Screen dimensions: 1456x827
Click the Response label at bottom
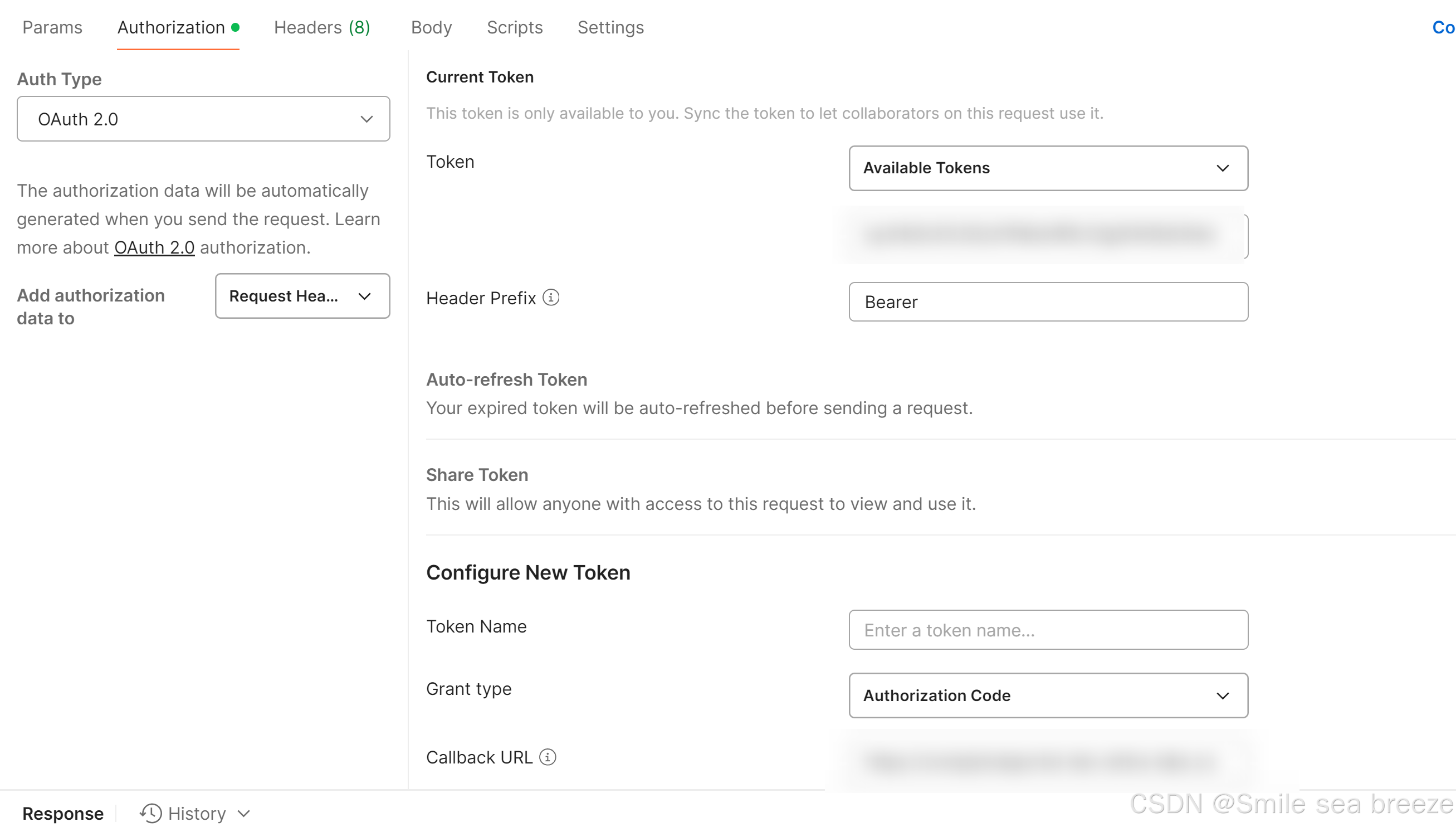[x=63, y=814]
